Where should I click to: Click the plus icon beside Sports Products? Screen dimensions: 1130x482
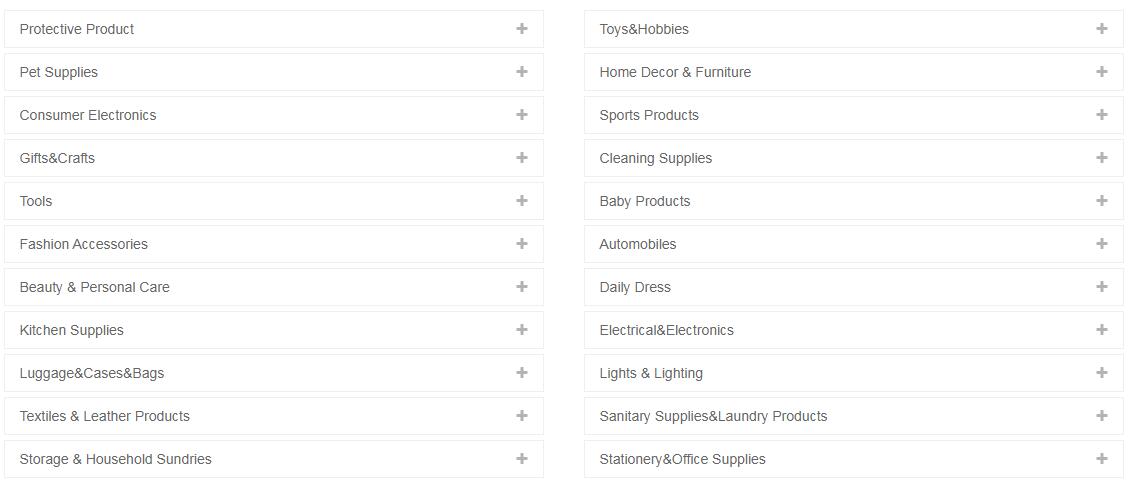pos(1101,115)
